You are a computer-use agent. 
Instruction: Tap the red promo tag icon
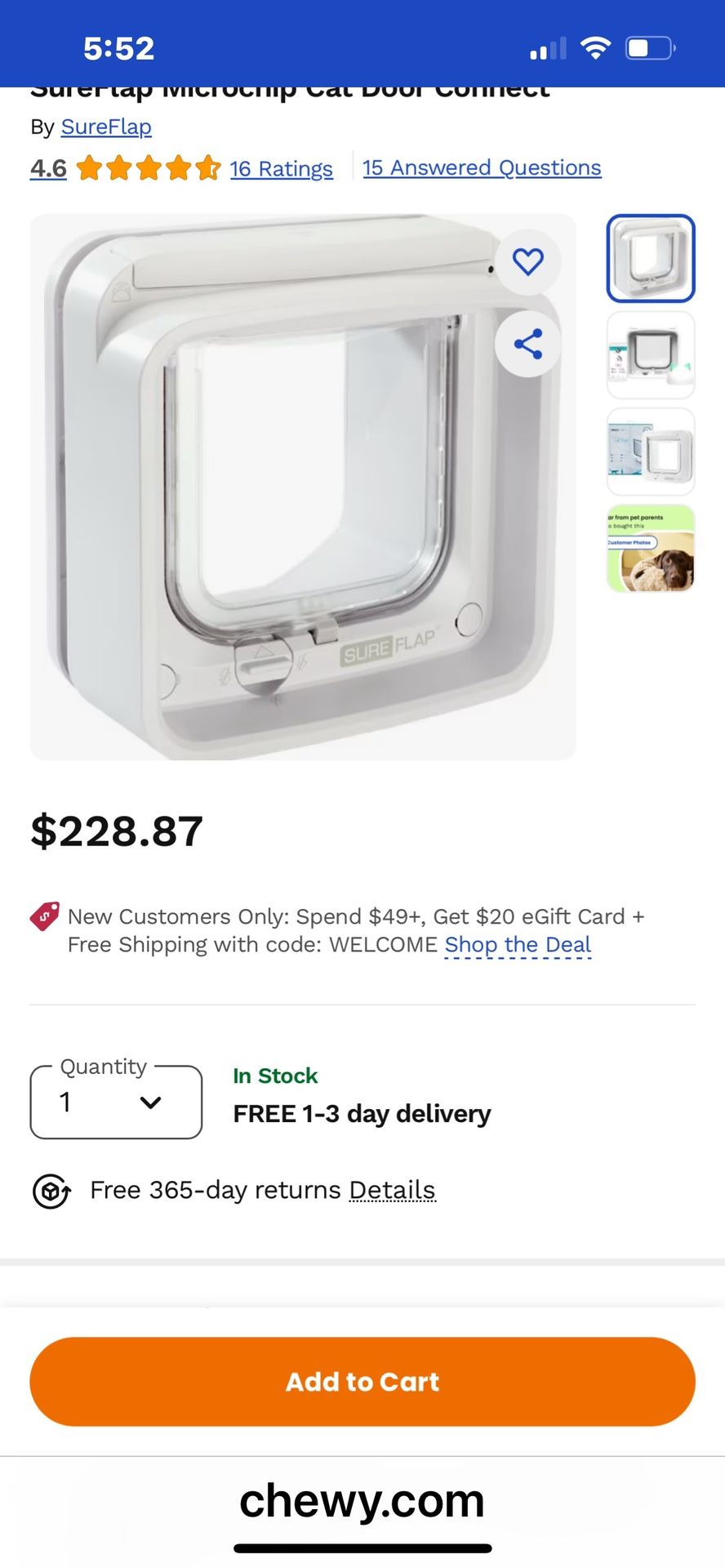tap(45, 916)
